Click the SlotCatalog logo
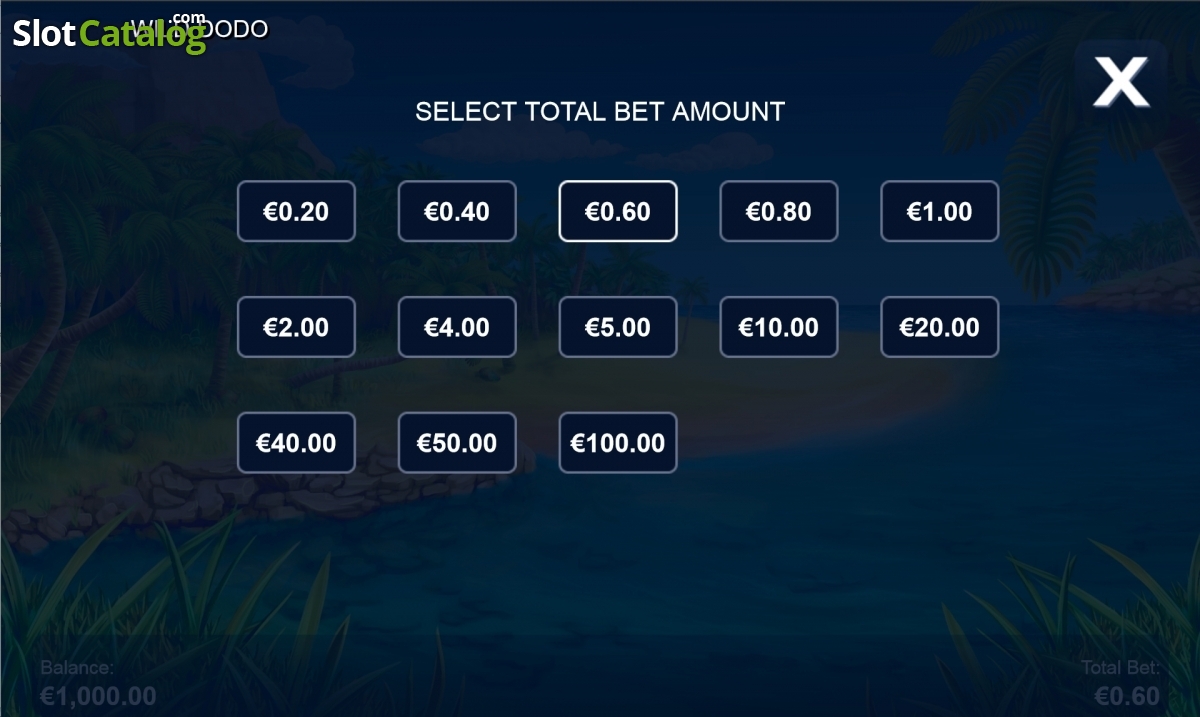The width and height of the screenshot is (1200, 717). click(x=109, y=34)
